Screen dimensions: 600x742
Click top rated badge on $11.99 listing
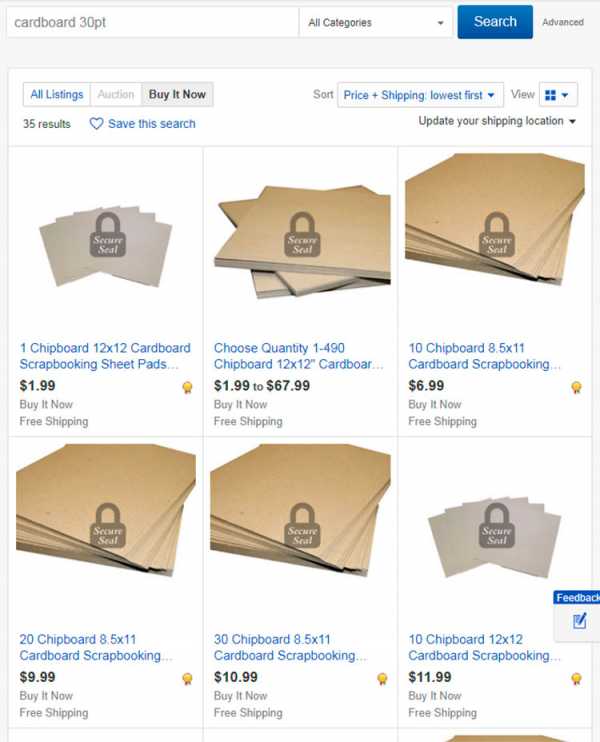point(576,679)
